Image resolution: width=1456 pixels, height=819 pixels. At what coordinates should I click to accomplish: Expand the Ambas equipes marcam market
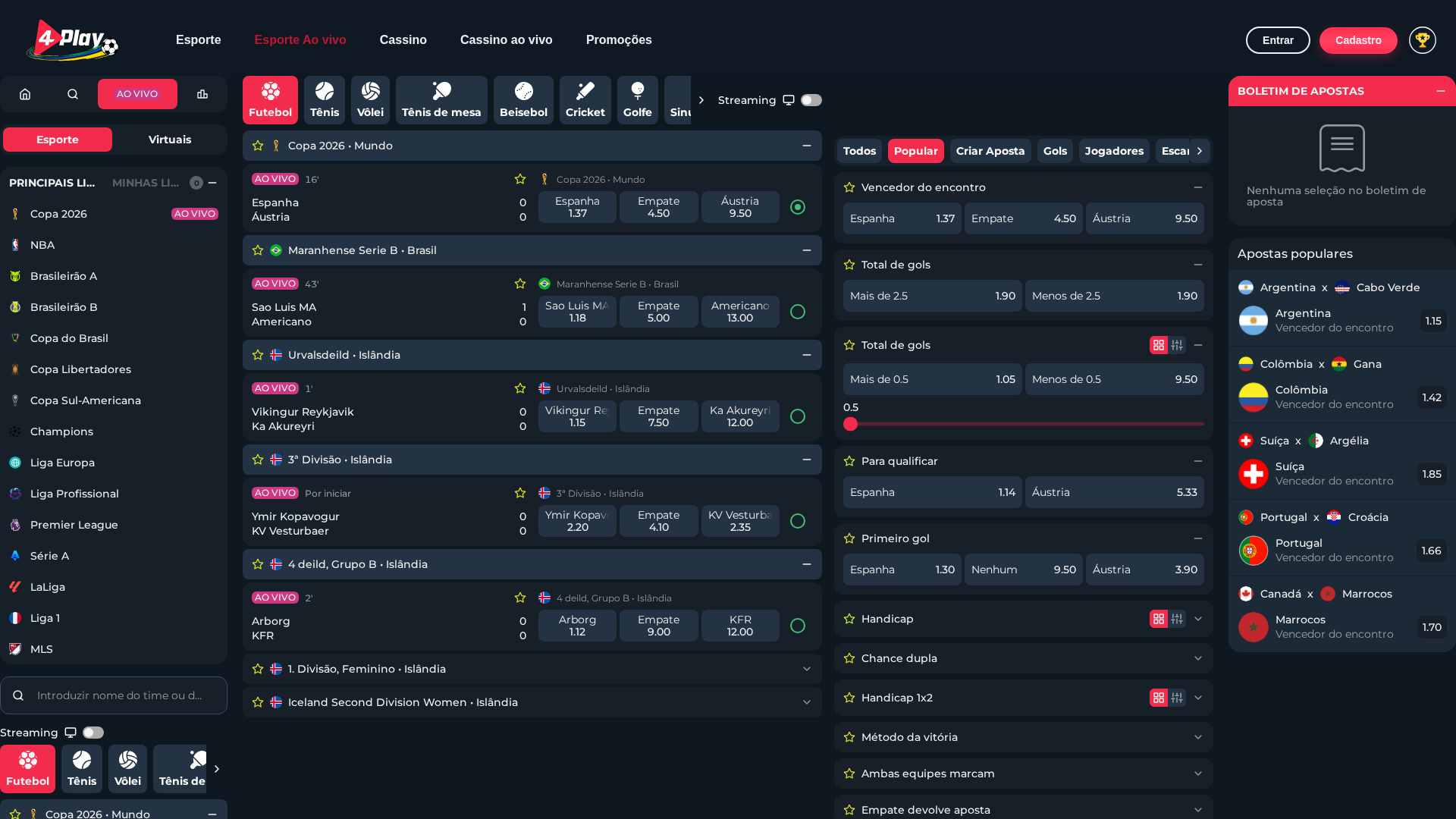tap(1198, 773)
